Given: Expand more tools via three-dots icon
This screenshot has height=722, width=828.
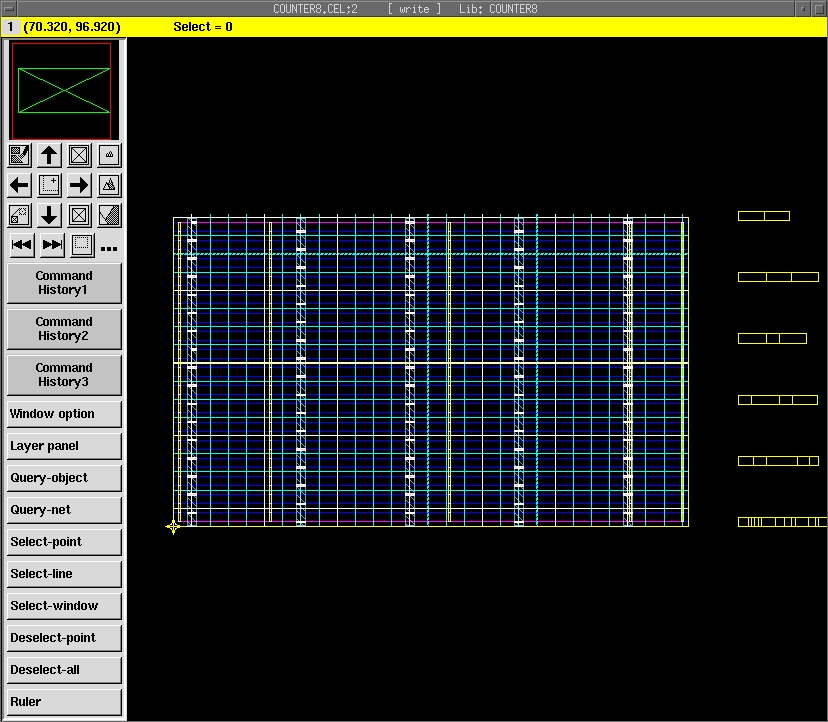Looking at the screenshot, I should click(x=109, y=248).
